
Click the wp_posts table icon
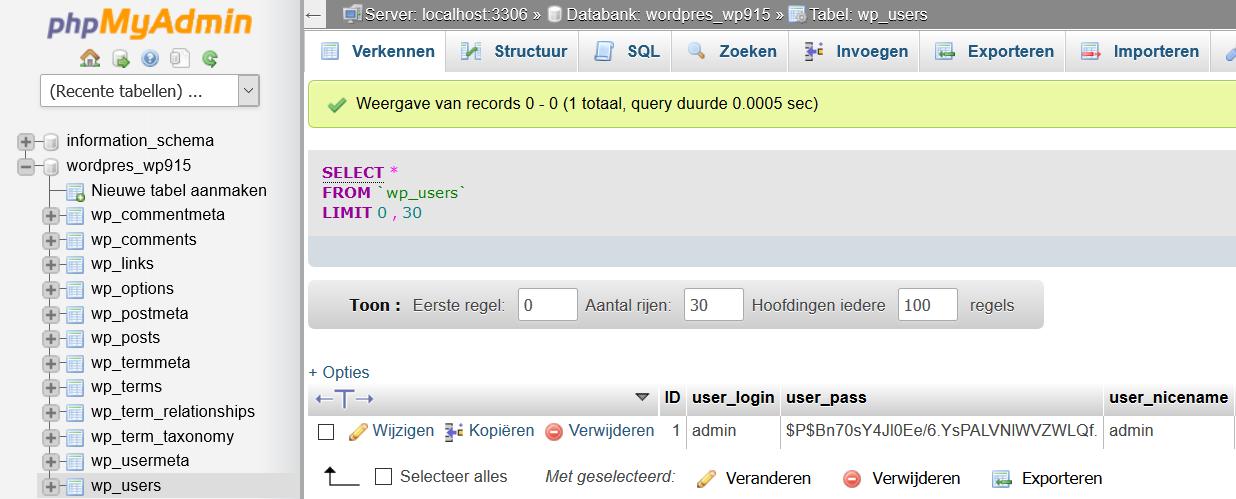point(75,338)
